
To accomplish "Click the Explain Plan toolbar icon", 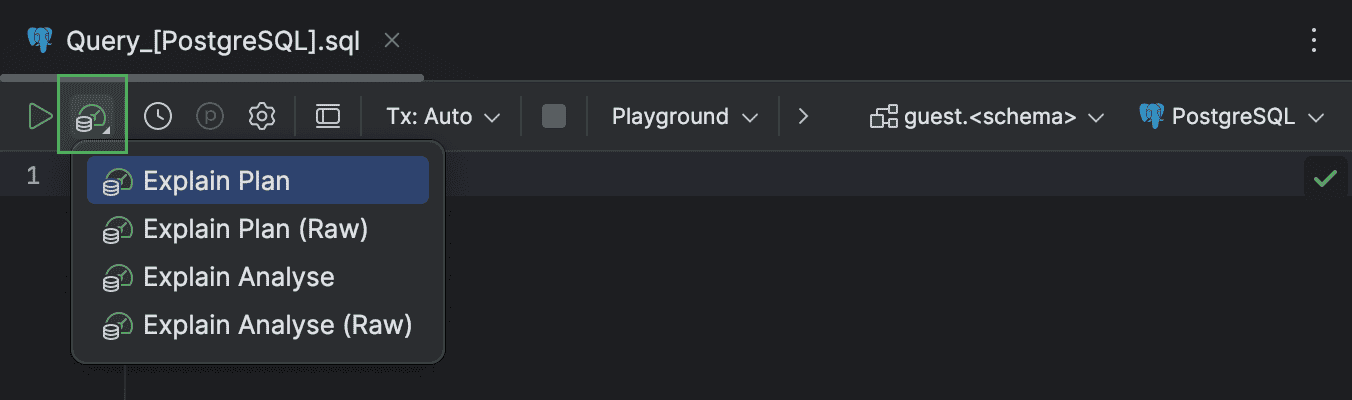I will pyautogui.click(x=92, y=117).
